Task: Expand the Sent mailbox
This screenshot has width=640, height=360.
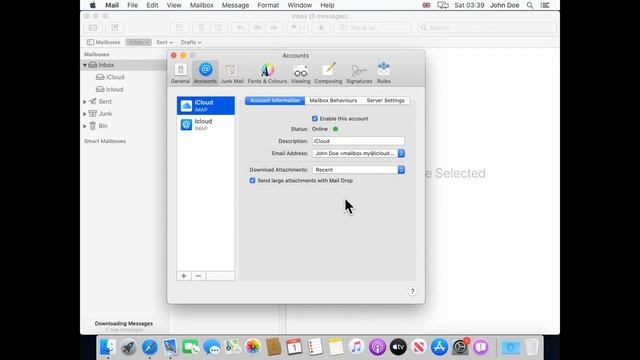Action: (x=85, y=101)
